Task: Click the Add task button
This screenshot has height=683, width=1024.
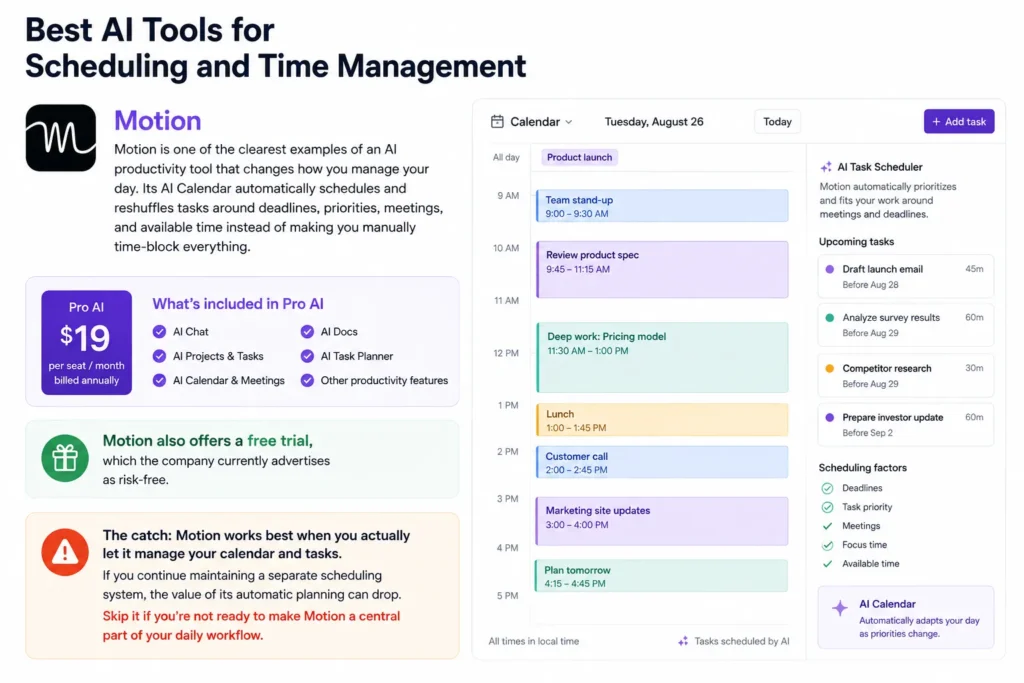Action: (959, 121)
